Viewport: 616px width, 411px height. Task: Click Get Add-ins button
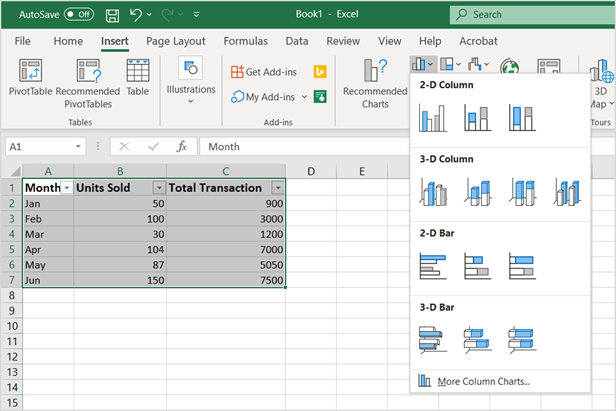tap(262, 72)
